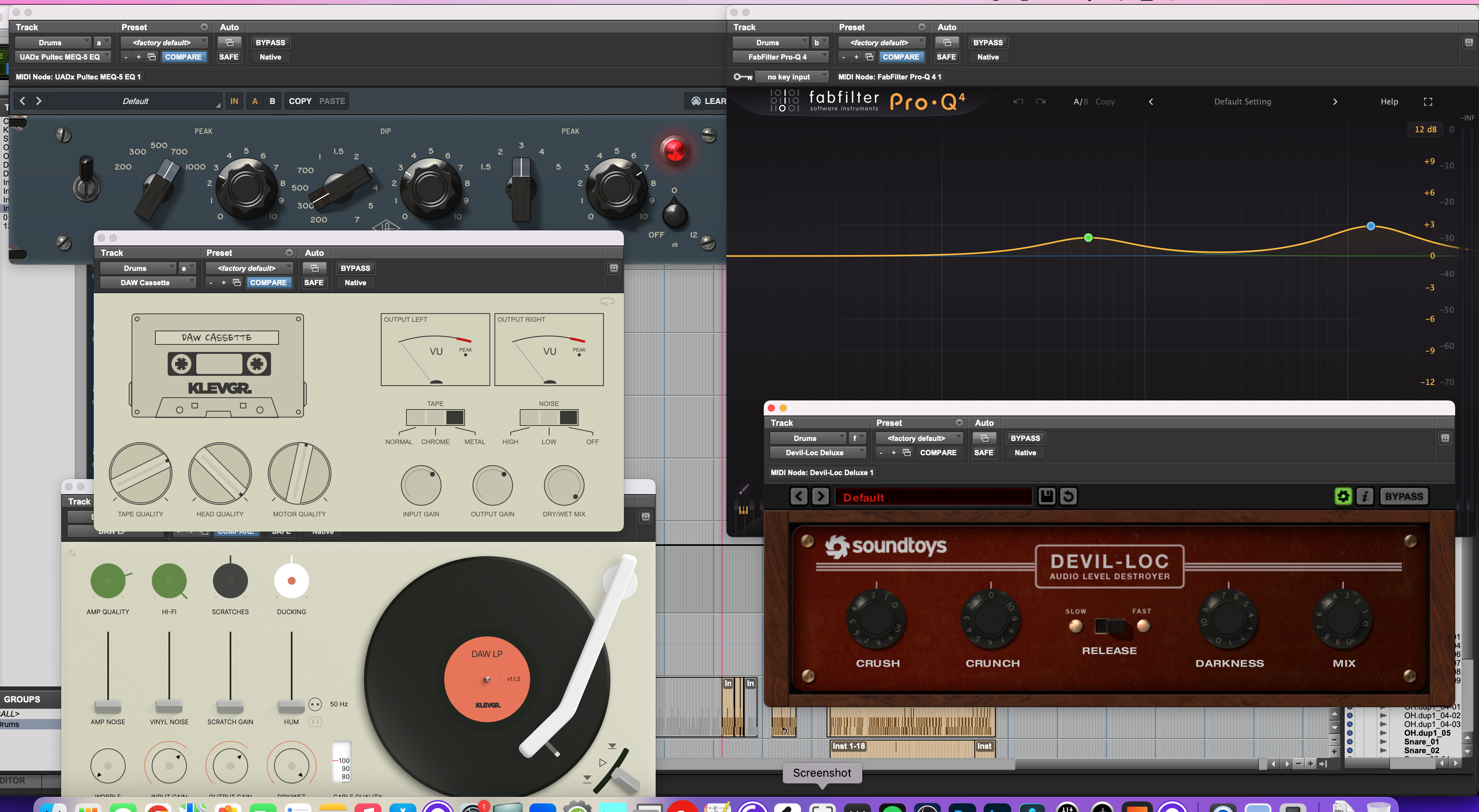Click key input icon in FabFilter header
Screen dimensions: 1479x812
tap(742, 77)
